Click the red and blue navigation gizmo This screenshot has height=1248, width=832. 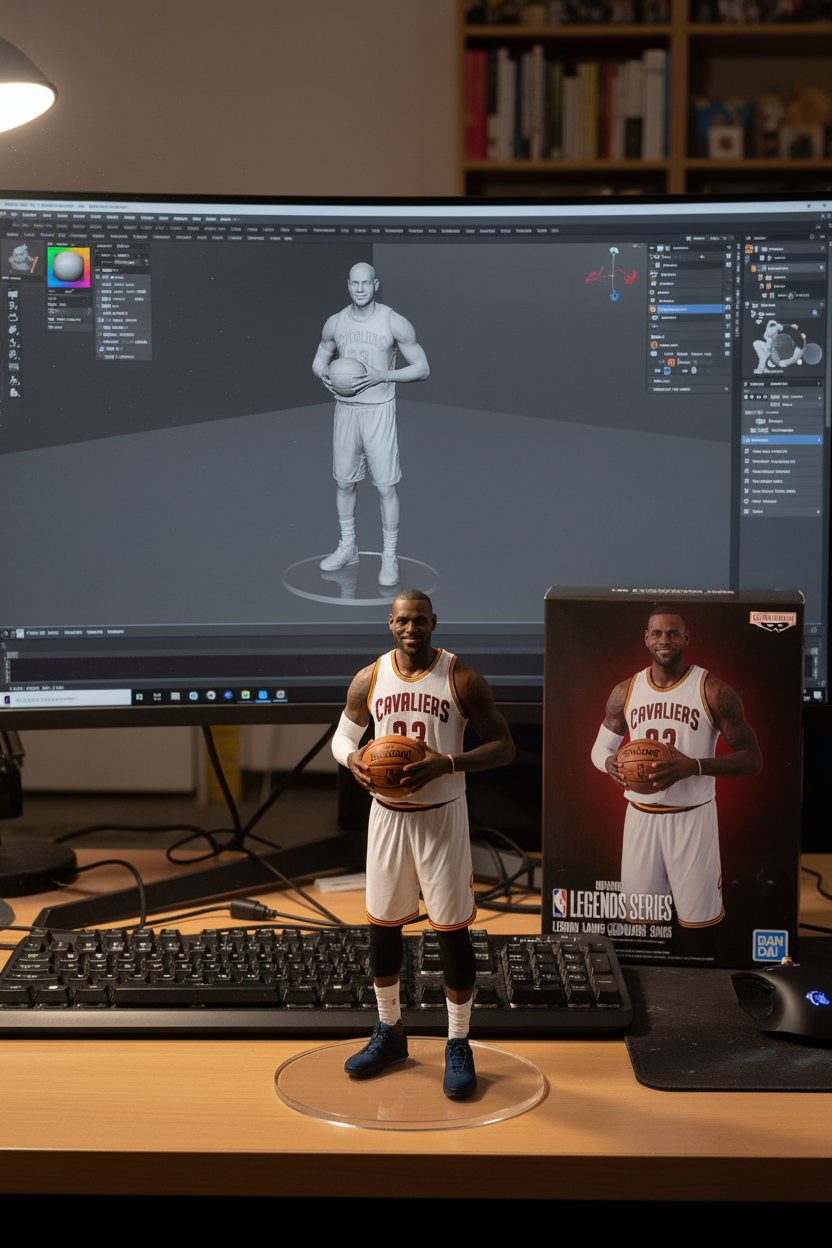[612, 273]
